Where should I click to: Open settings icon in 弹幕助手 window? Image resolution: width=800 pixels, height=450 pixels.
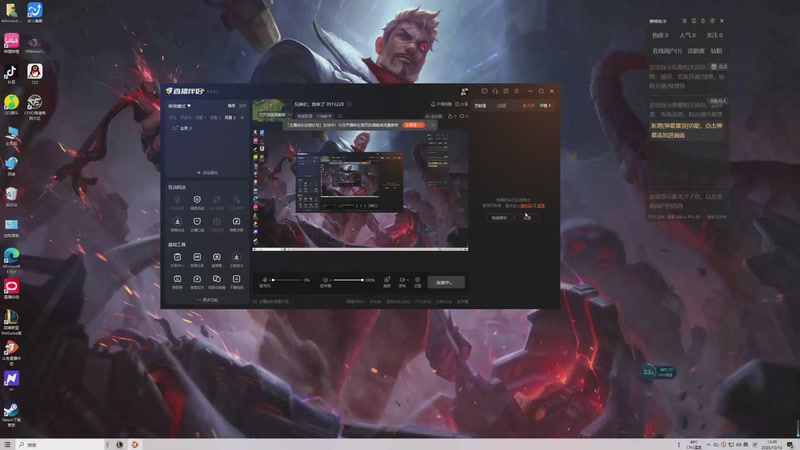click(712, 21)
